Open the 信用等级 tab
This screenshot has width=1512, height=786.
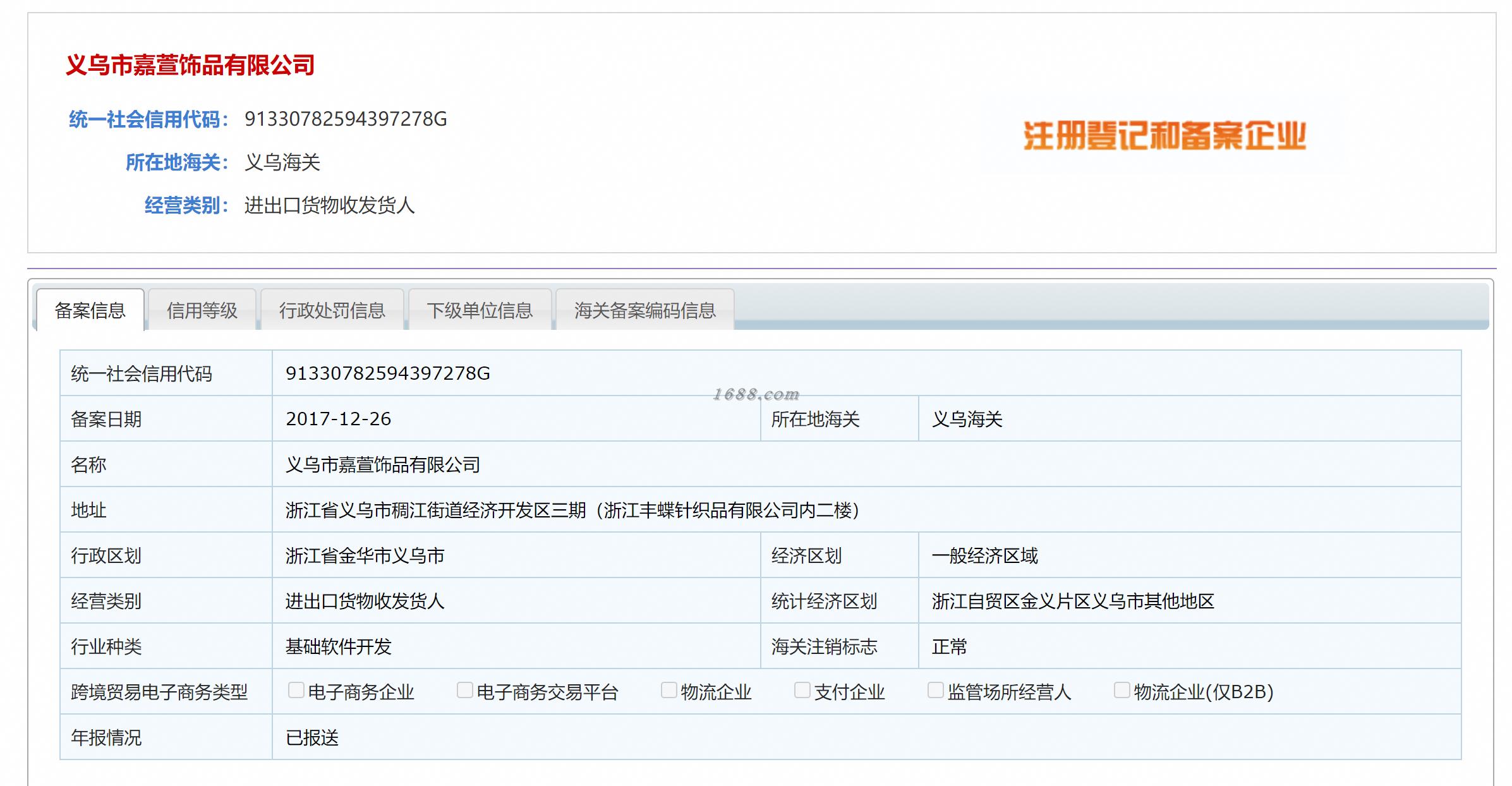pyautogui.click(x=202, y=310)
